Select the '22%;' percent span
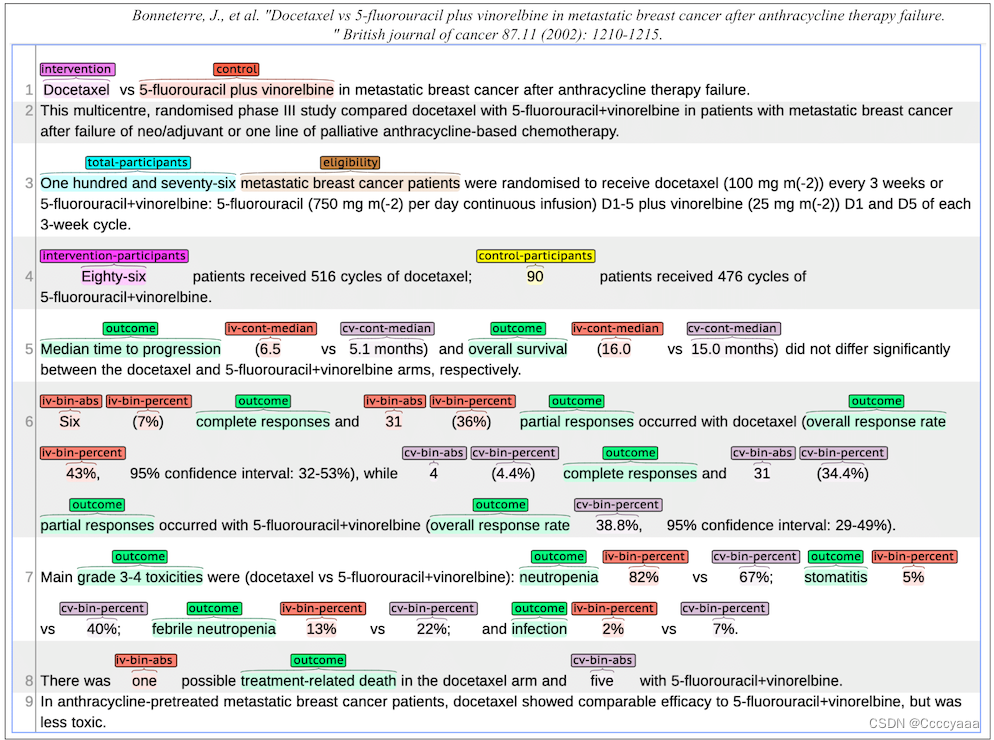This screenshot has height=740, width=994. [x=433, y=629]
